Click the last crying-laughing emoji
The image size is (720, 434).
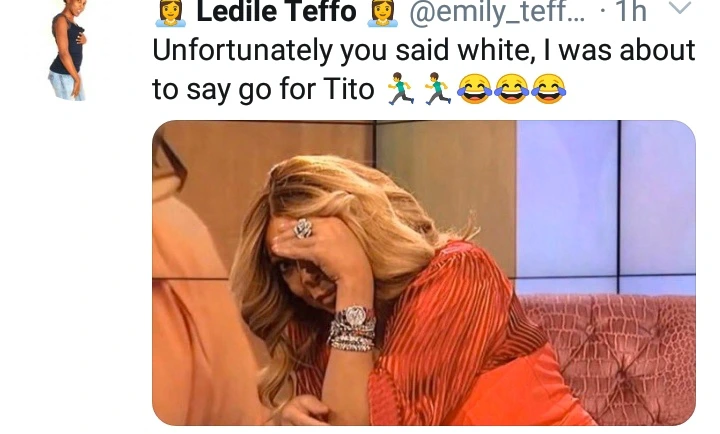[x=549, y=89]
